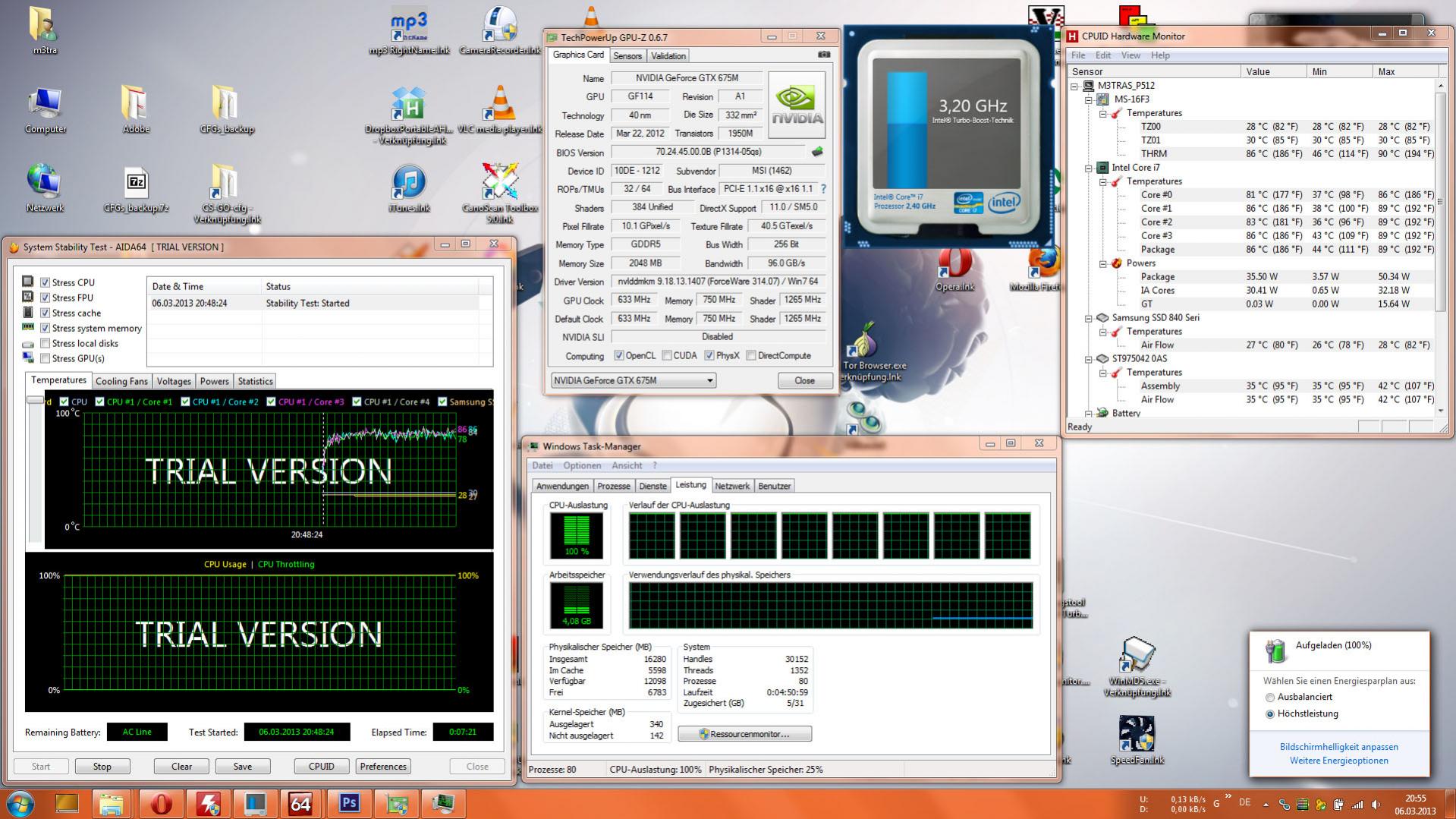Open the View menu in Hardware Monitor
Screen dimensions: 1456x819
pyautogui.click(x=1131, y=55)
